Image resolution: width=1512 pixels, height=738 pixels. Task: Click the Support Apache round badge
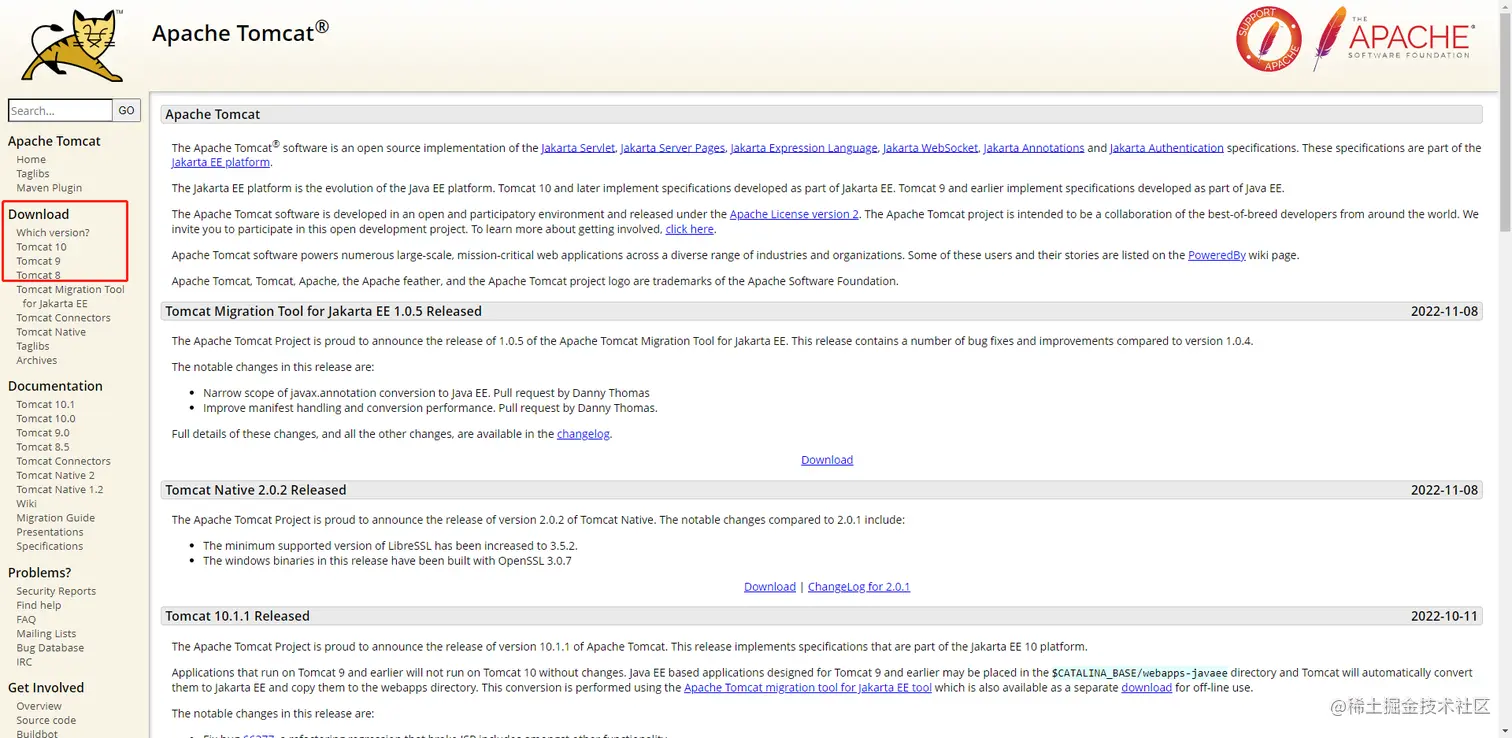point(1268,40)
